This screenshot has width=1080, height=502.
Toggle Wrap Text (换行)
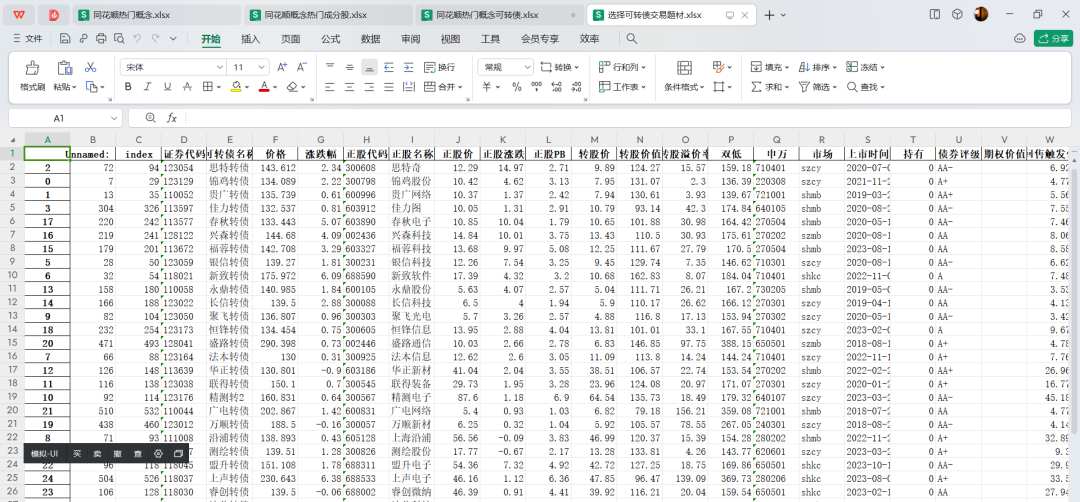(x=439, y=67)
